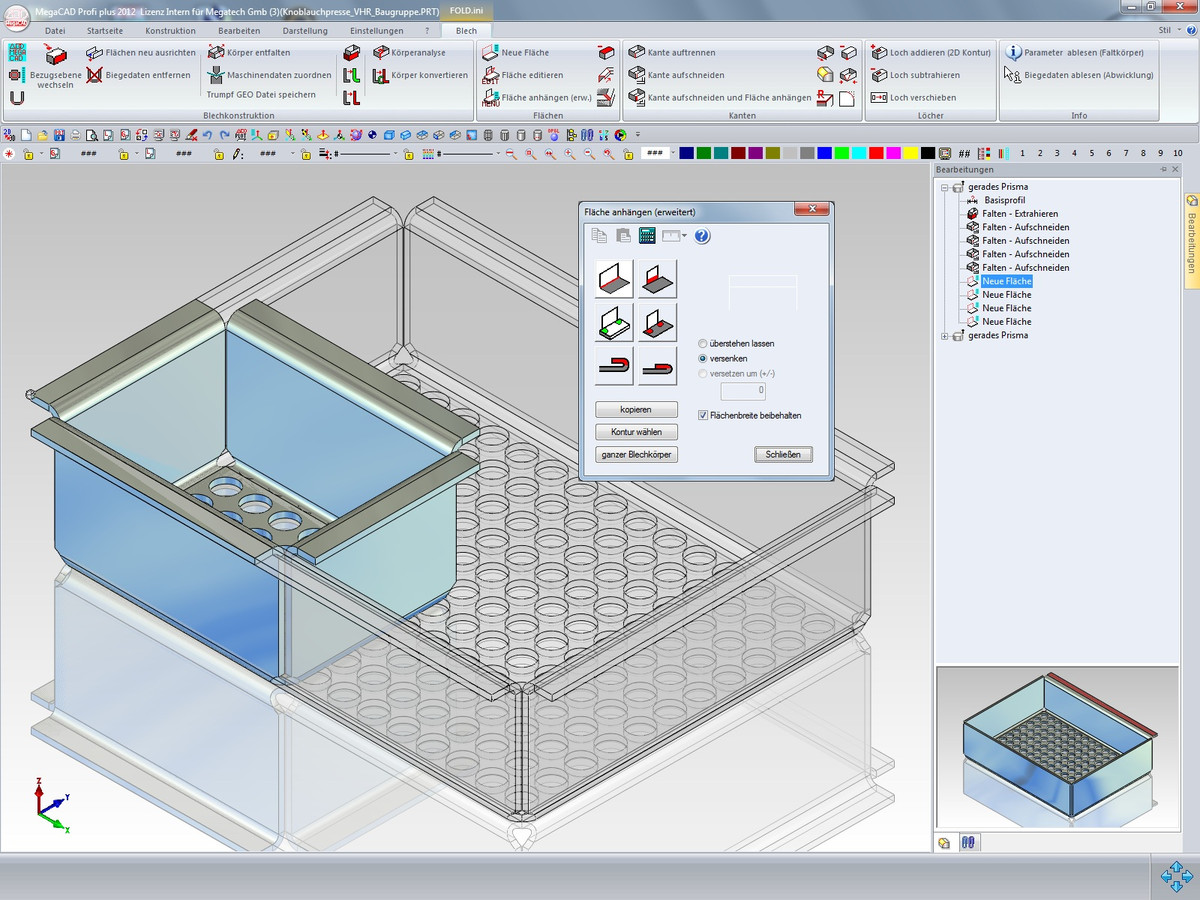Click the Loch subtrahieren tool

[914, 75]
